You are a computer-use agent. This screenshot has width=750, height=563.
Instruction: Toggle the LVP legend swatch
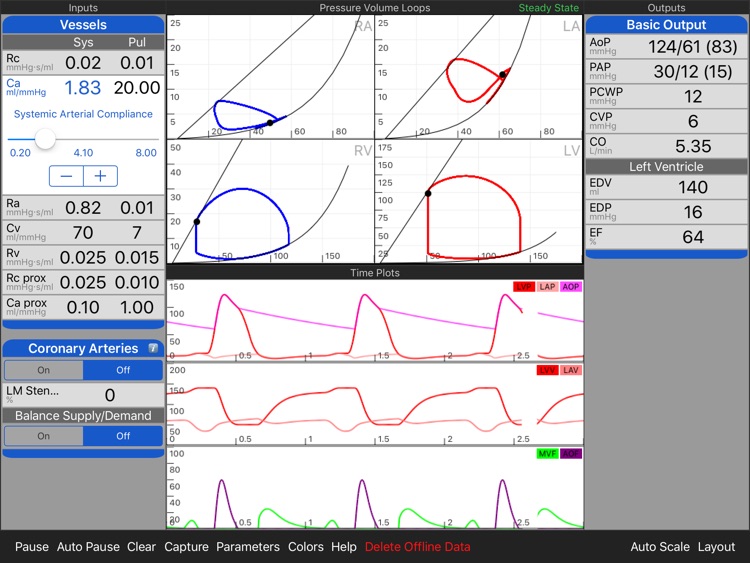(x=524, y=287)
